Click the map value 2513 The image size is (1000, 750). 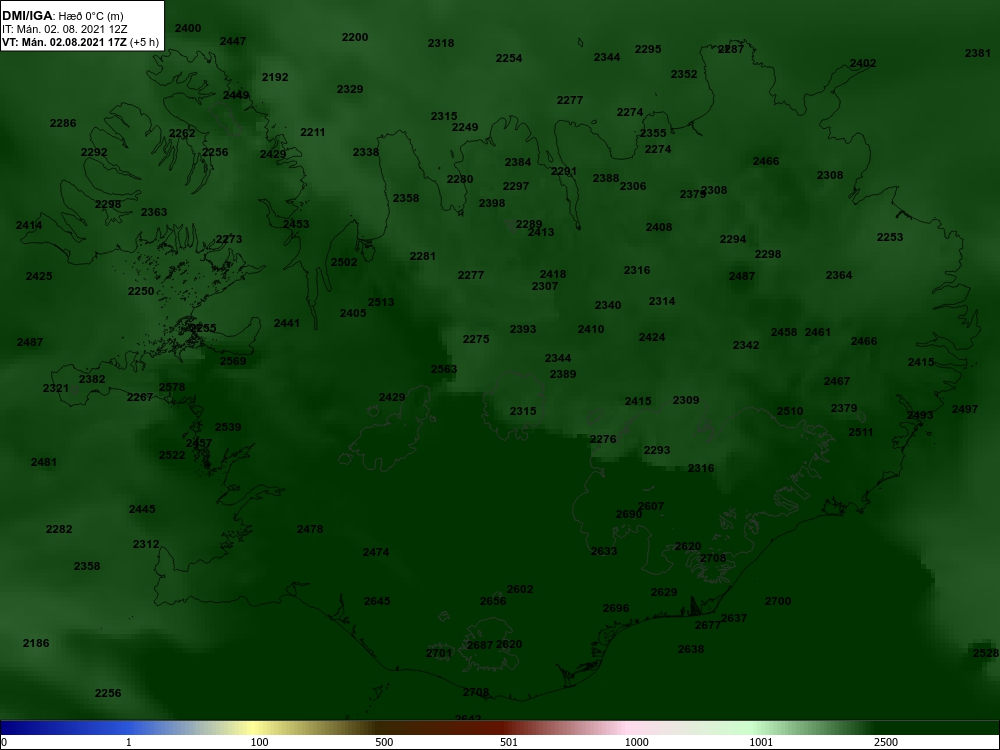(381, 302)
